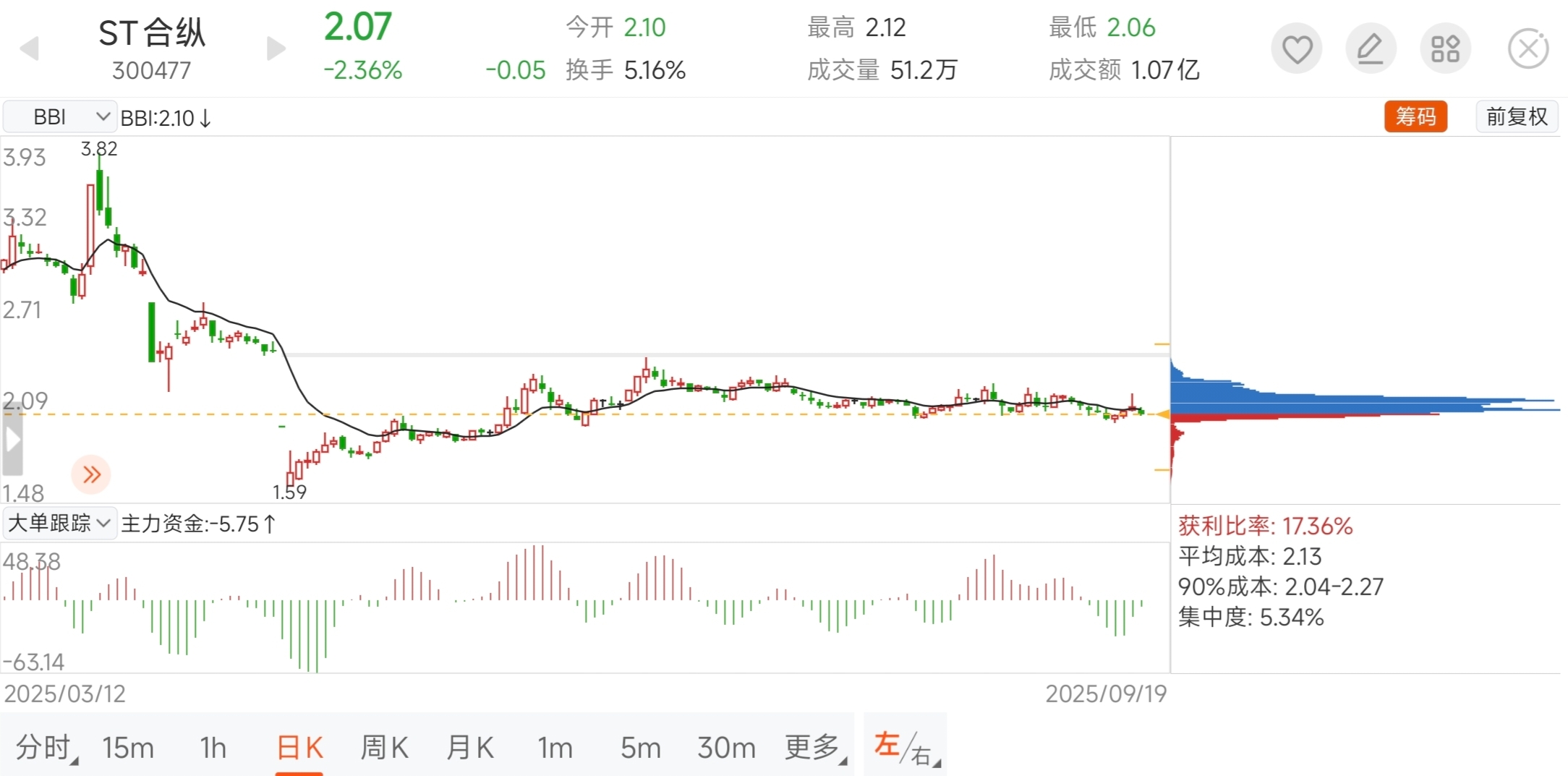Switch to the 周K weekly tab
1568x776 pixels.
(383, 748)
